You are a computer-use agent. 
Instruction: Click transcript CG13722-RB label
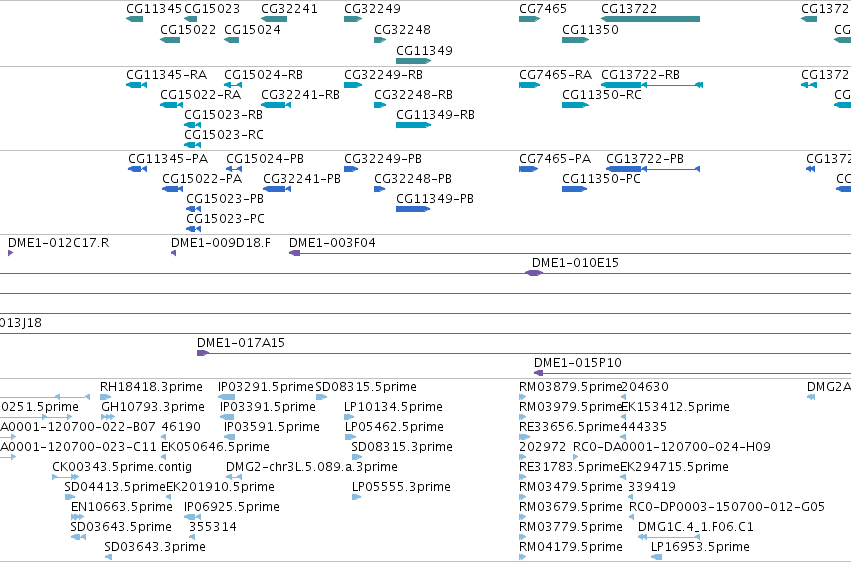(640, 75)
